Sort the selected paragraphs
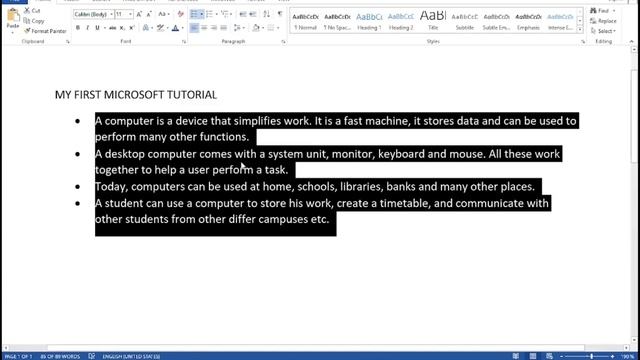Image resolution: width=640 pixels, height=360 pixels. pyautogui.click(x=267, y=14)
